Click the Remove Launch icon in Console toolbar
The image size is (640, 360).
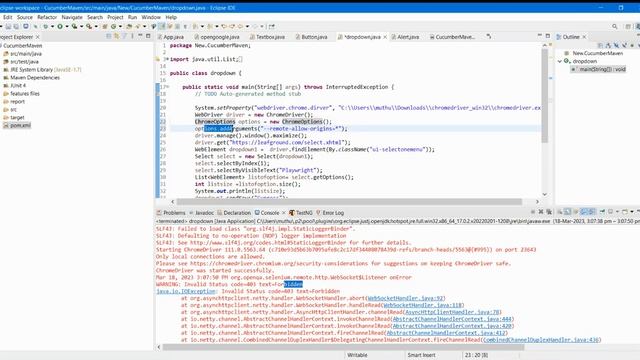541,212
